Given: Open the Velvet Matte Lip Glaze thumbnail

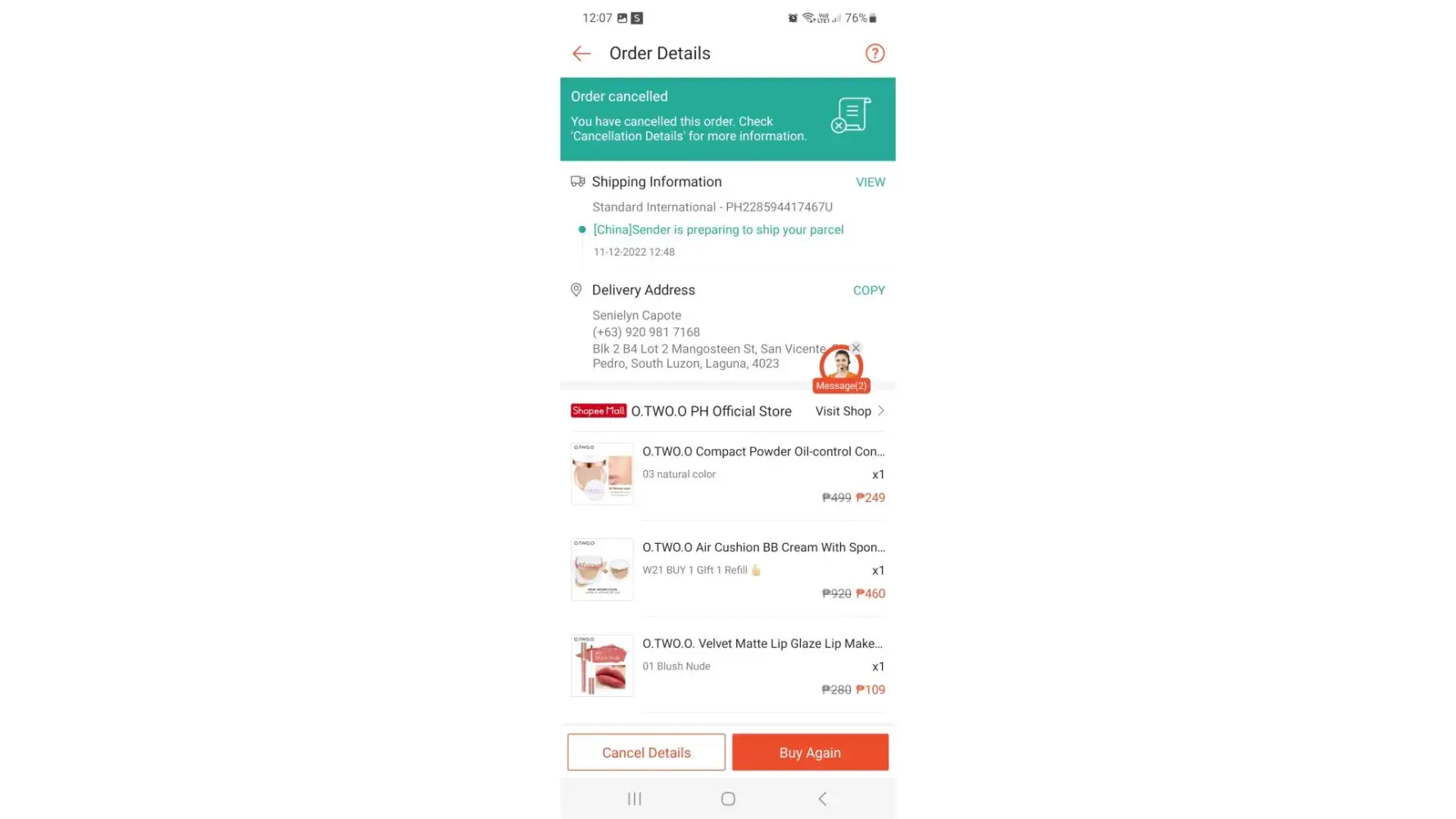Looking at the screenshot, I should pyautogui.click(x=602, y=665).
